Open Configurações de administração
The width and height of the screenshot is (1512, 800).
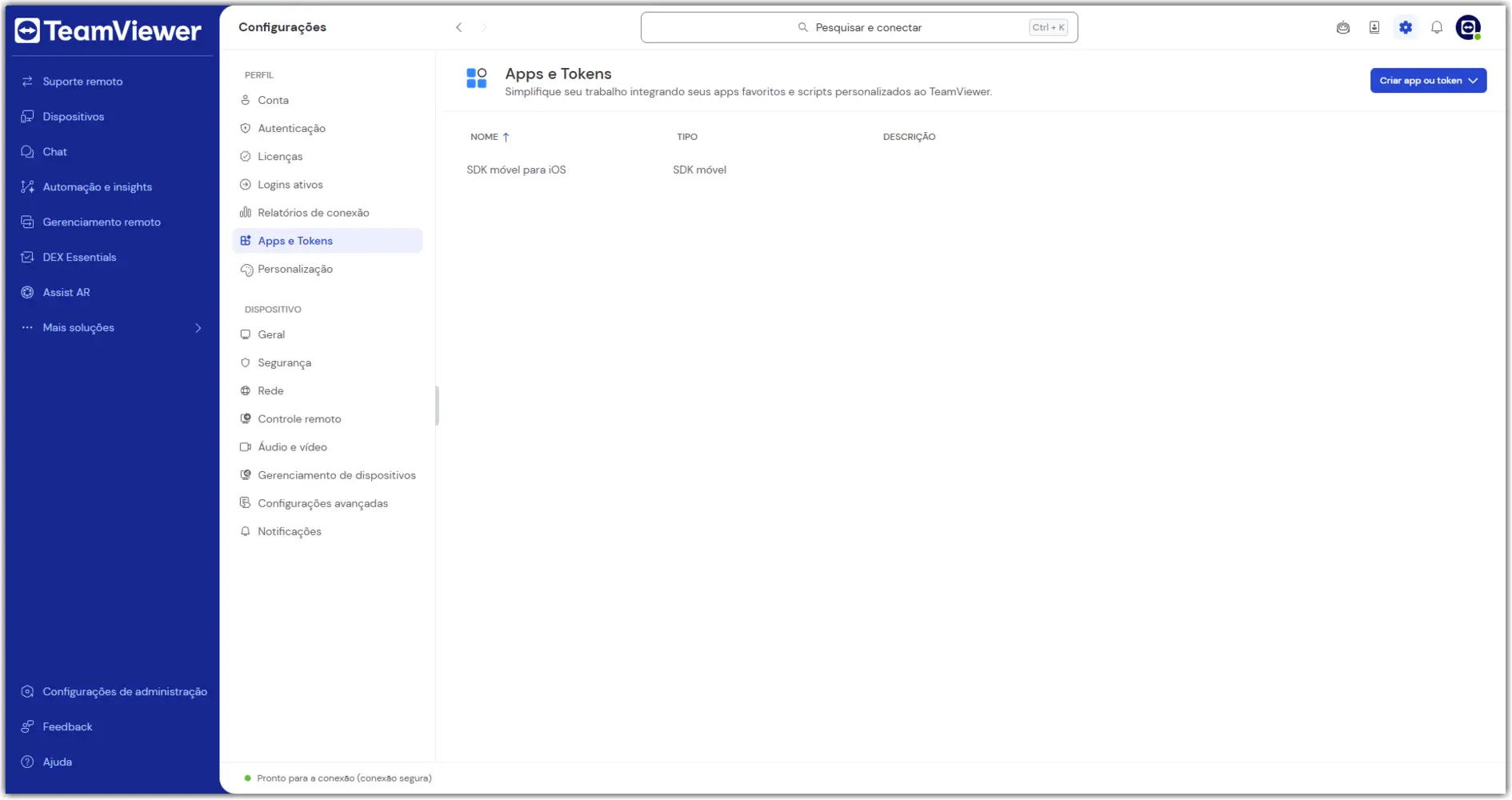[x=114, y=692]
